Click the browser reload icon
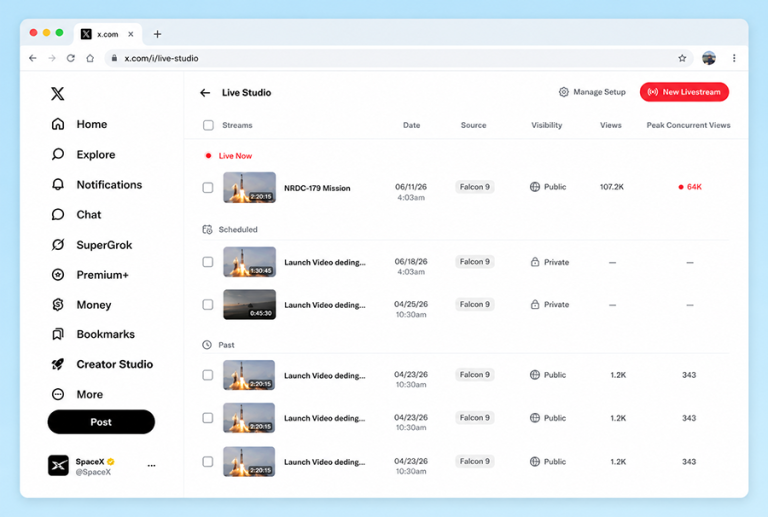The image size is (768, 517). [x=71, y=58]
